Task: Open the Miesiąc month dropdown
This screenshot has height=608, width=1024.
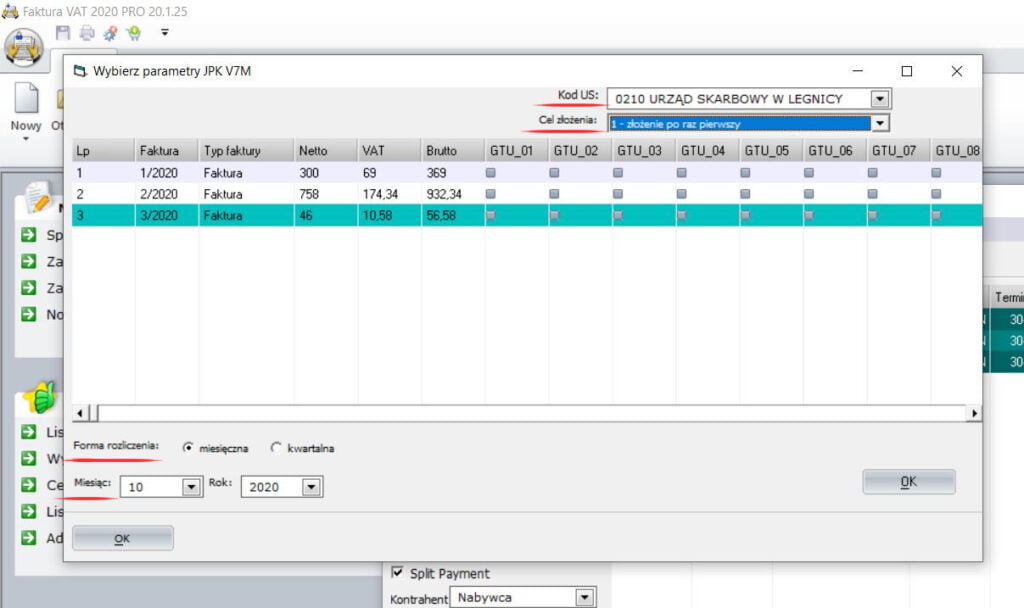Action: click(192, 487)
